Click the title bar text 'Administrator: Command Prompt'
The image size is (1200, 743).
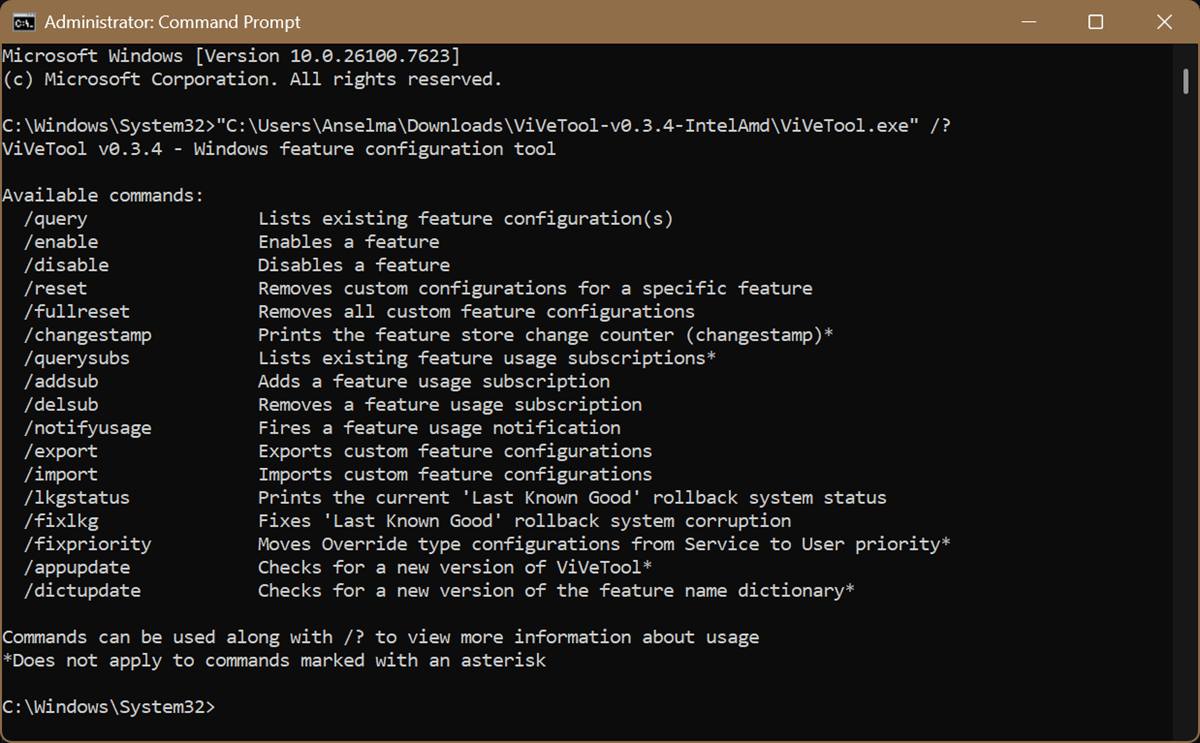(172, 22)
